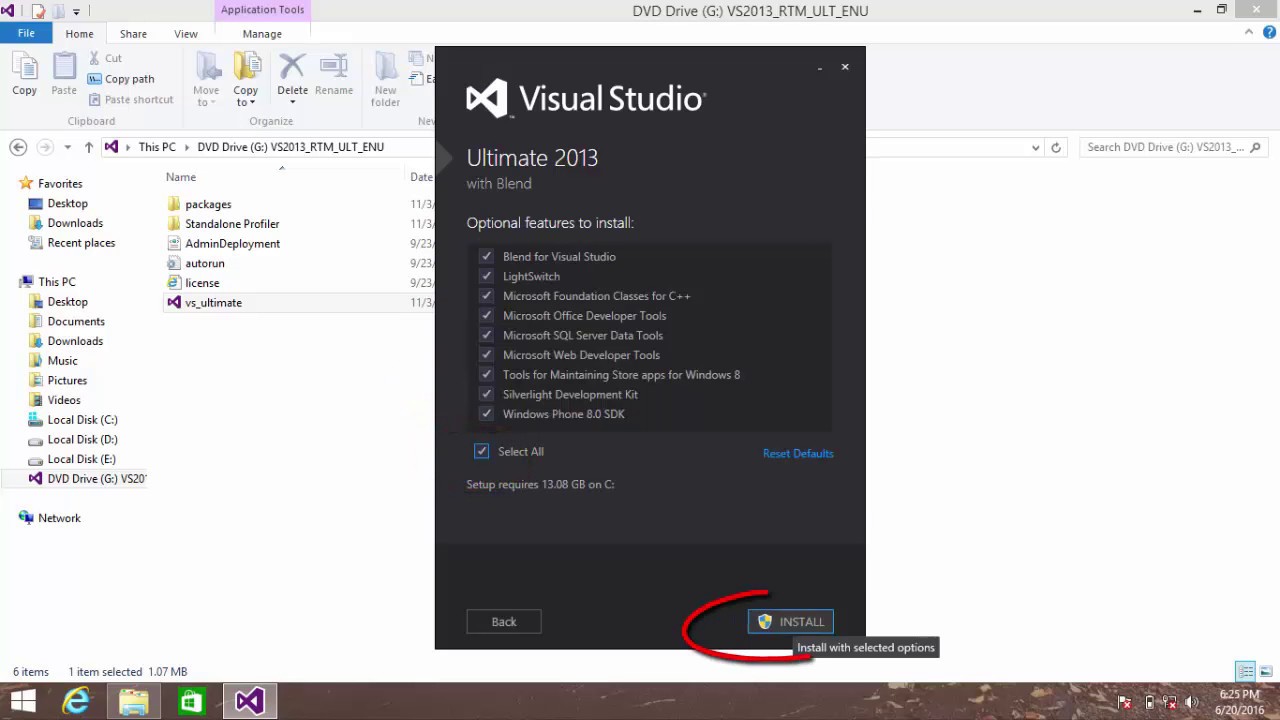
Task: Select the AdminDeployment file
Action: pyautogui.click(x=232, y=243)
